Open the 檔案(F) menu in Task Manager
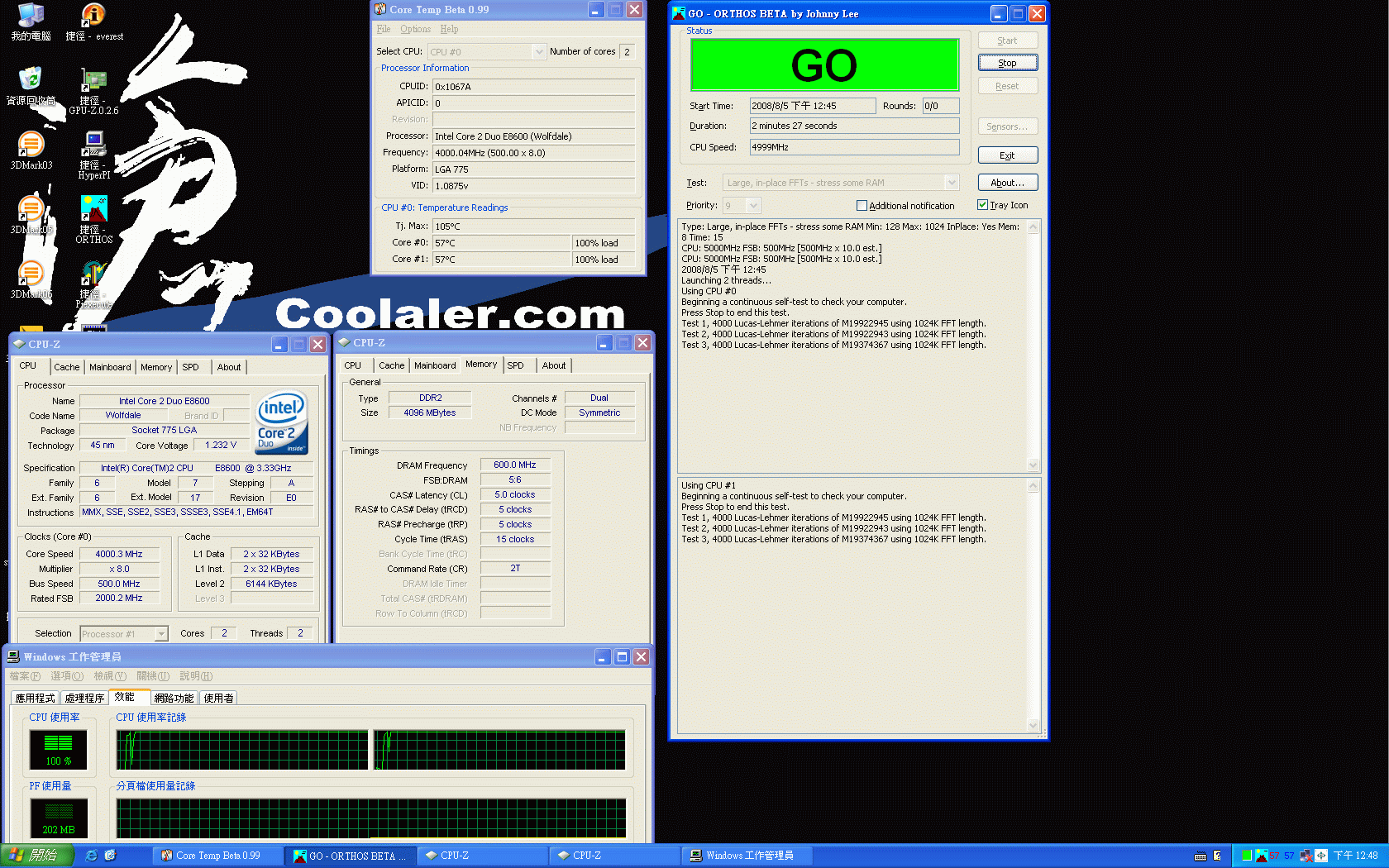This screenshot has height=868, width=1389. pos(25,676)
